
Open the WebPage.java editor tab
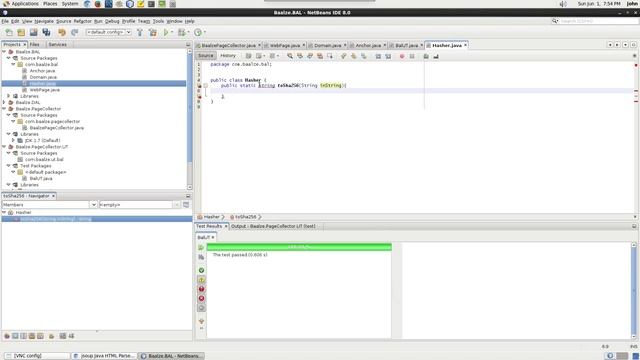pos(284,45)
